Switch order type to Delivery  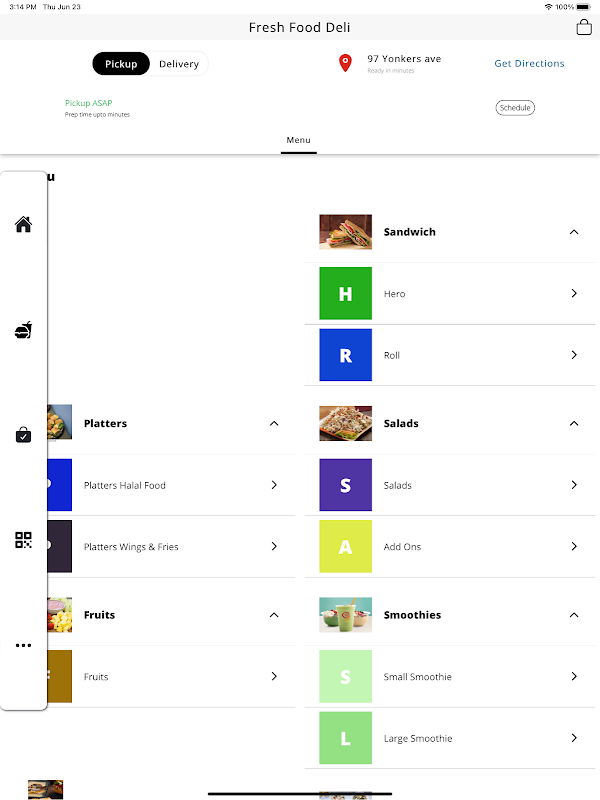(179, 64)
